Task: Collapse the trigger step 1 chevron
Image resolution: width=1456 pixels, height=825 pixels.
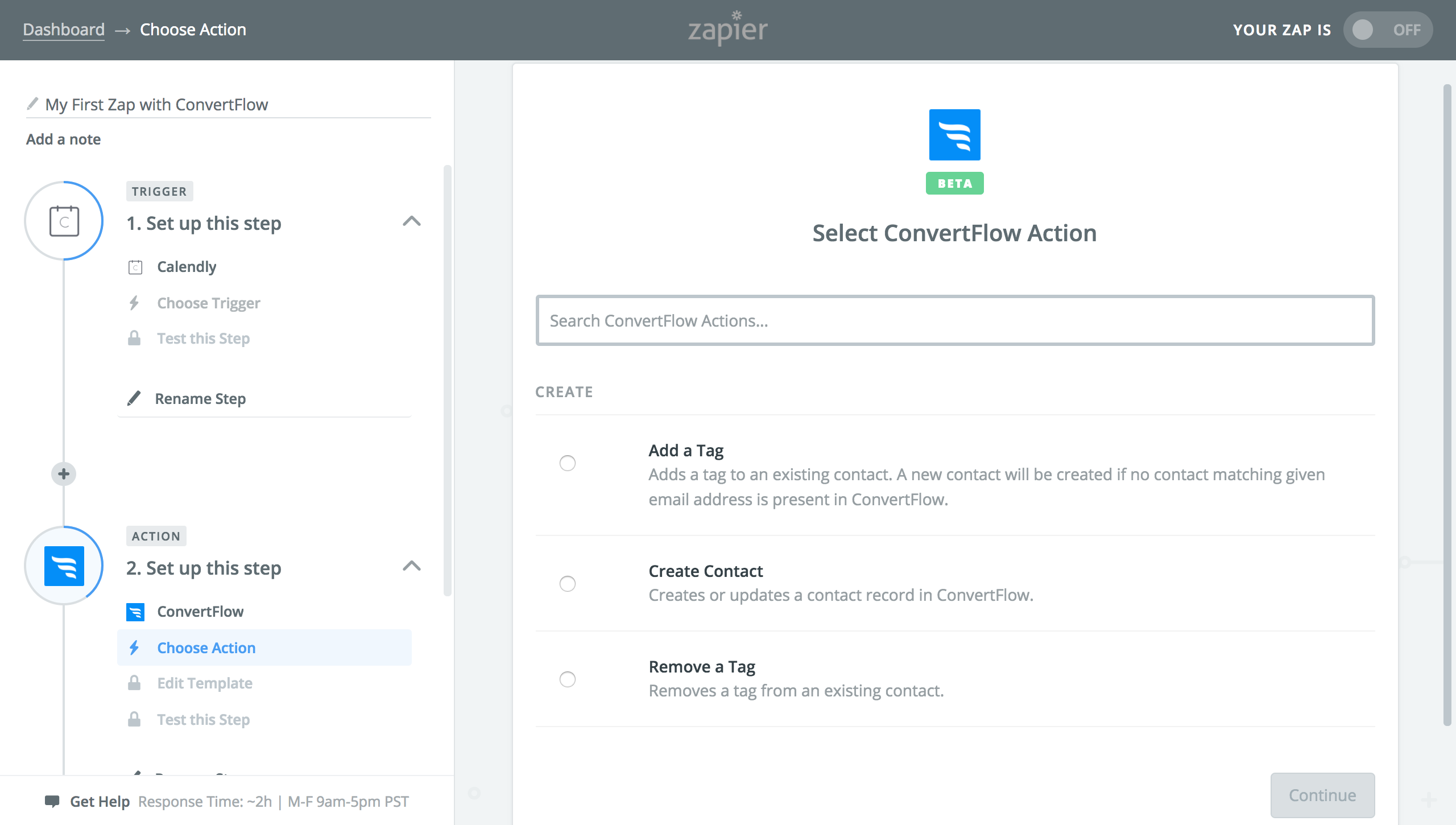Action: pyautogui.click(x=411, y=221)
